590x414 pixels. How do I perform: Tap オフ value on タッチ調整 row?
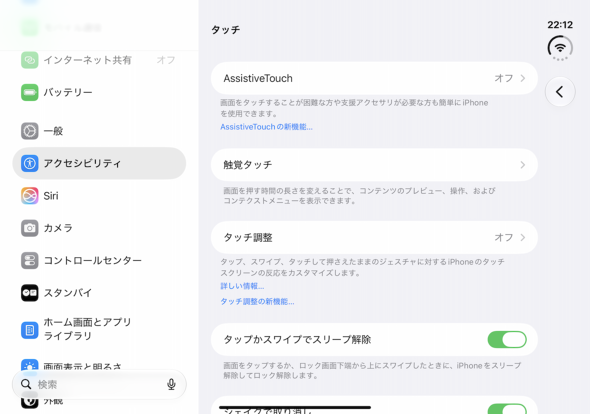[504, 237]
